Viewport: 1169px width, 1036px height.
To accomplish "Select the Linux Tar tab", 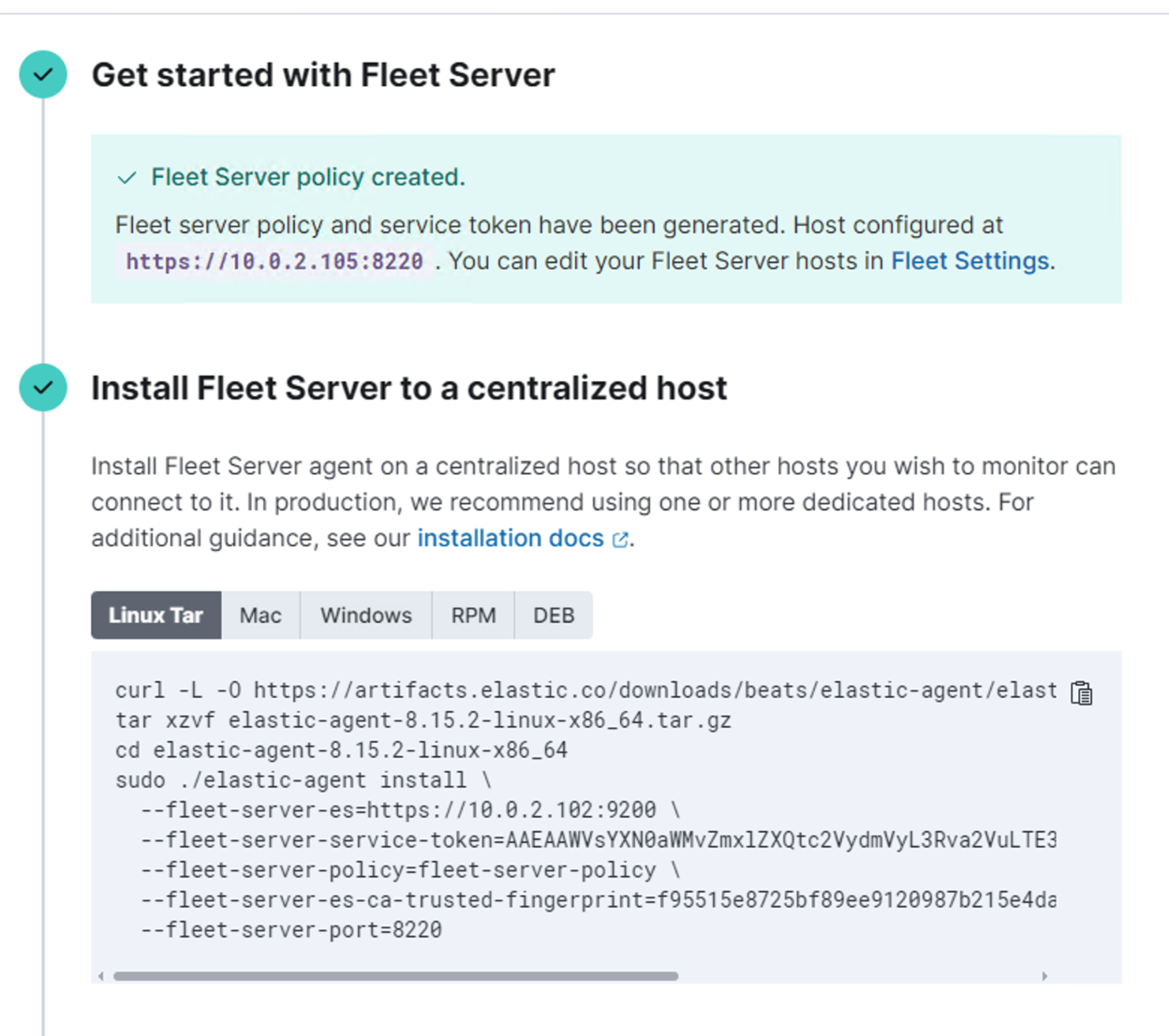I will 155,615.
